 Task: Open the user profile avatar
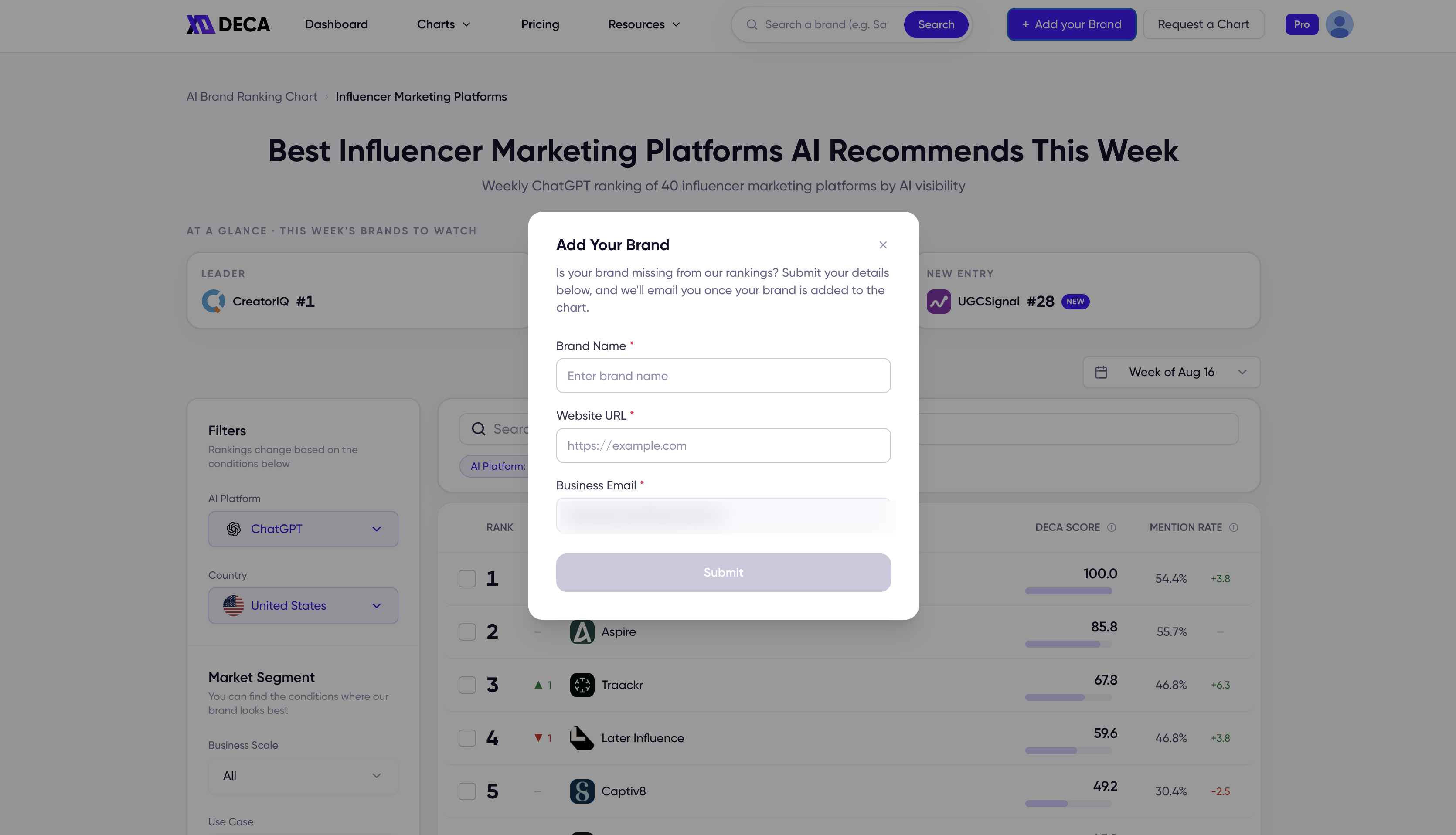click(x=1339, y=24)
